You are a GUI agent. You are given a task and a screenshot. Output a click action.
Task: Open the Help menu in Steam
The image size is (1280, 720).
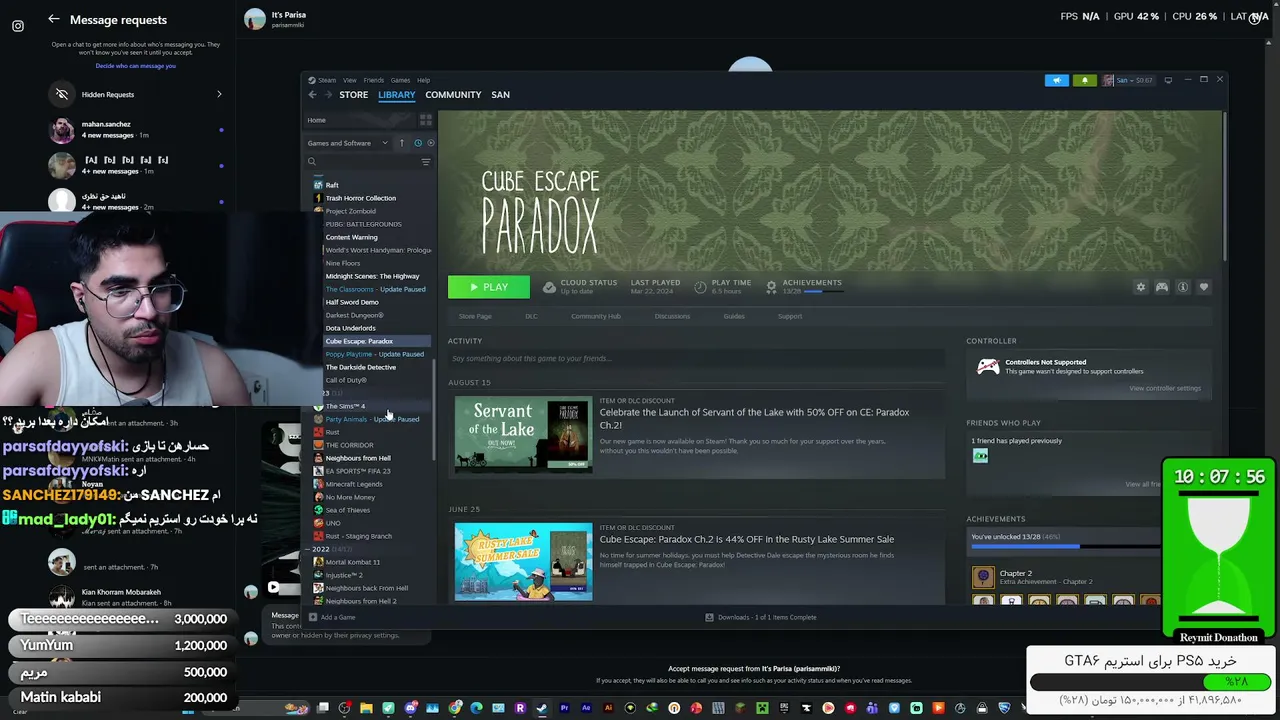423,80
